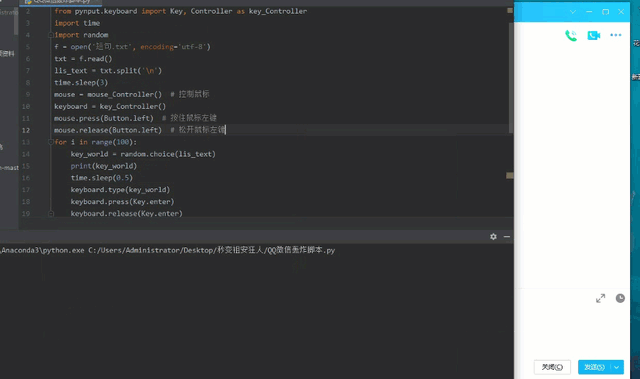Click the 发送(S) send button
The width and height of the screenshot is (640, 379).
[594, 367]
